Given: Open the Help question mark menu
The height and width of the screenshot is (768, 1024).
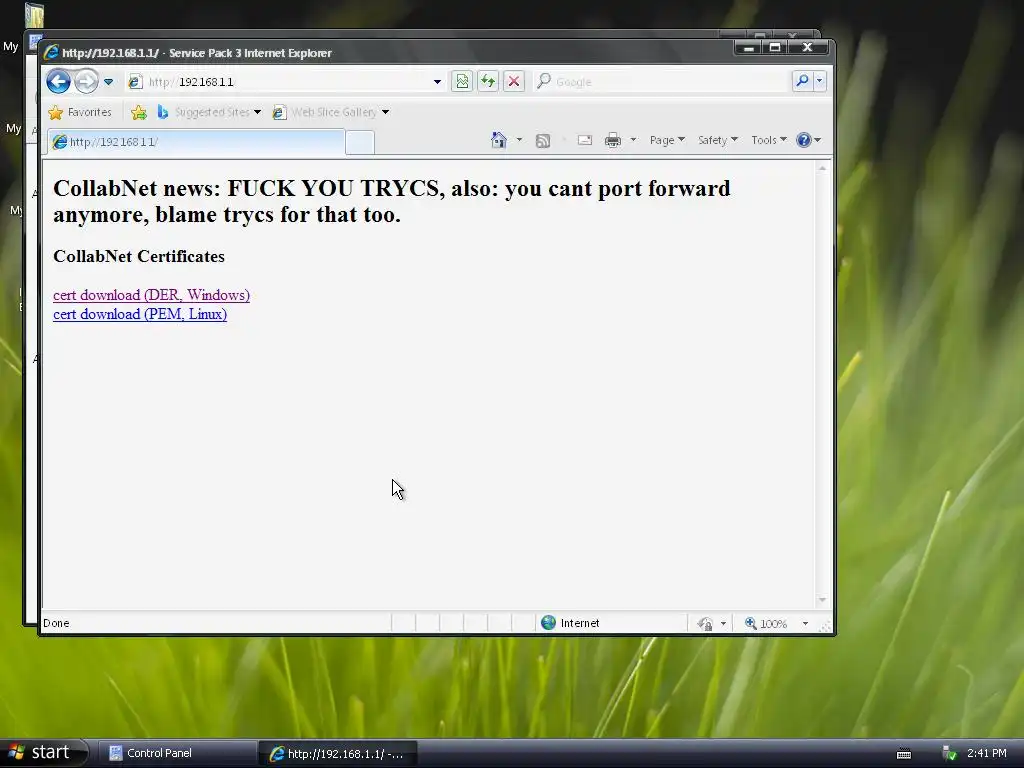Looking at the screenshot, I should pos(808,140).
